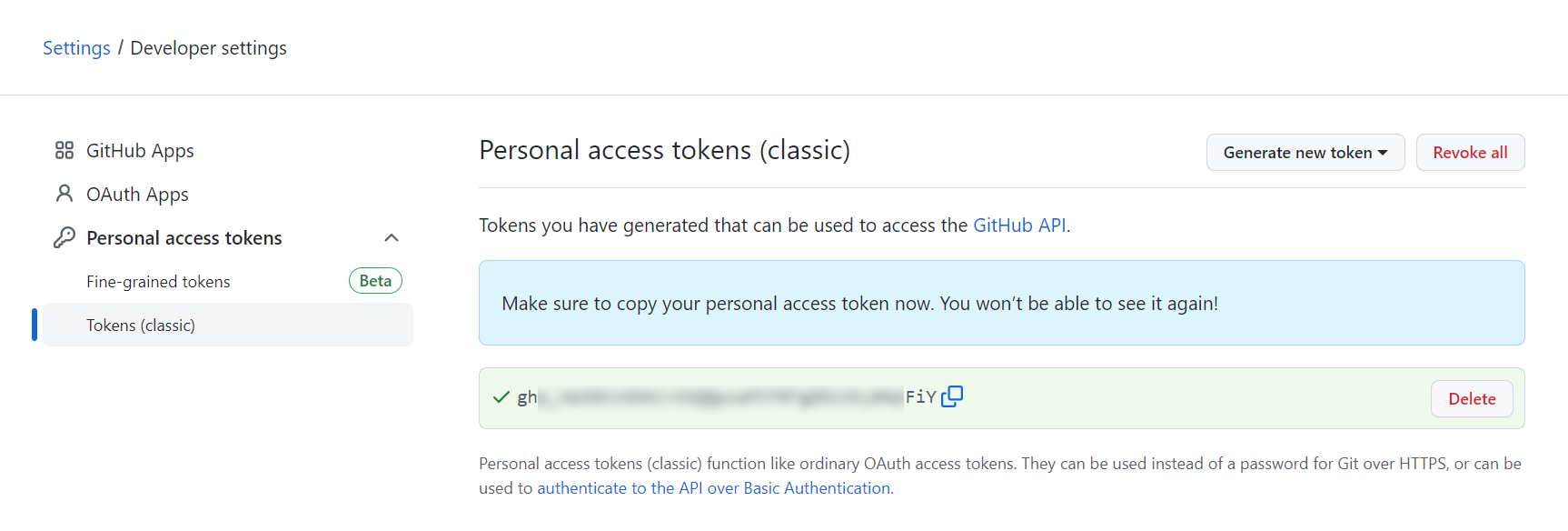Select Fine-grained tokens in the sidebar

click(x=158, y=282)
